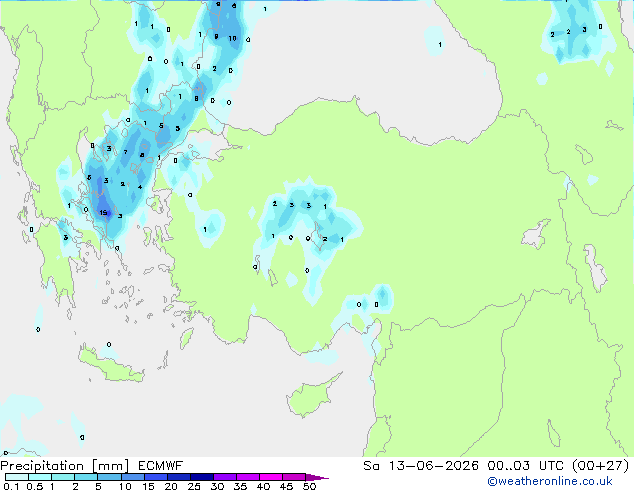Click the above-50 arrow tip of legend
The height and width of the screenshot is (490, 634).
[317, 477]
